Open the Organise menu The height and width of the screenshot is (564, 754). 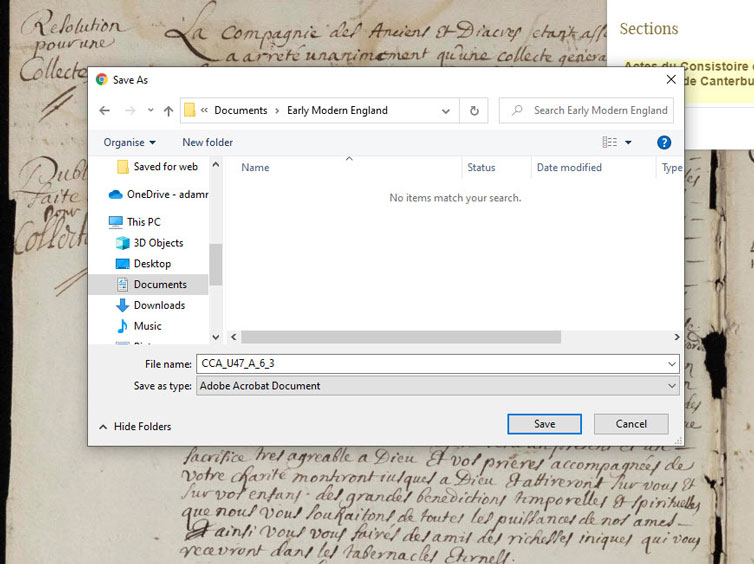(x=129, y=142)
